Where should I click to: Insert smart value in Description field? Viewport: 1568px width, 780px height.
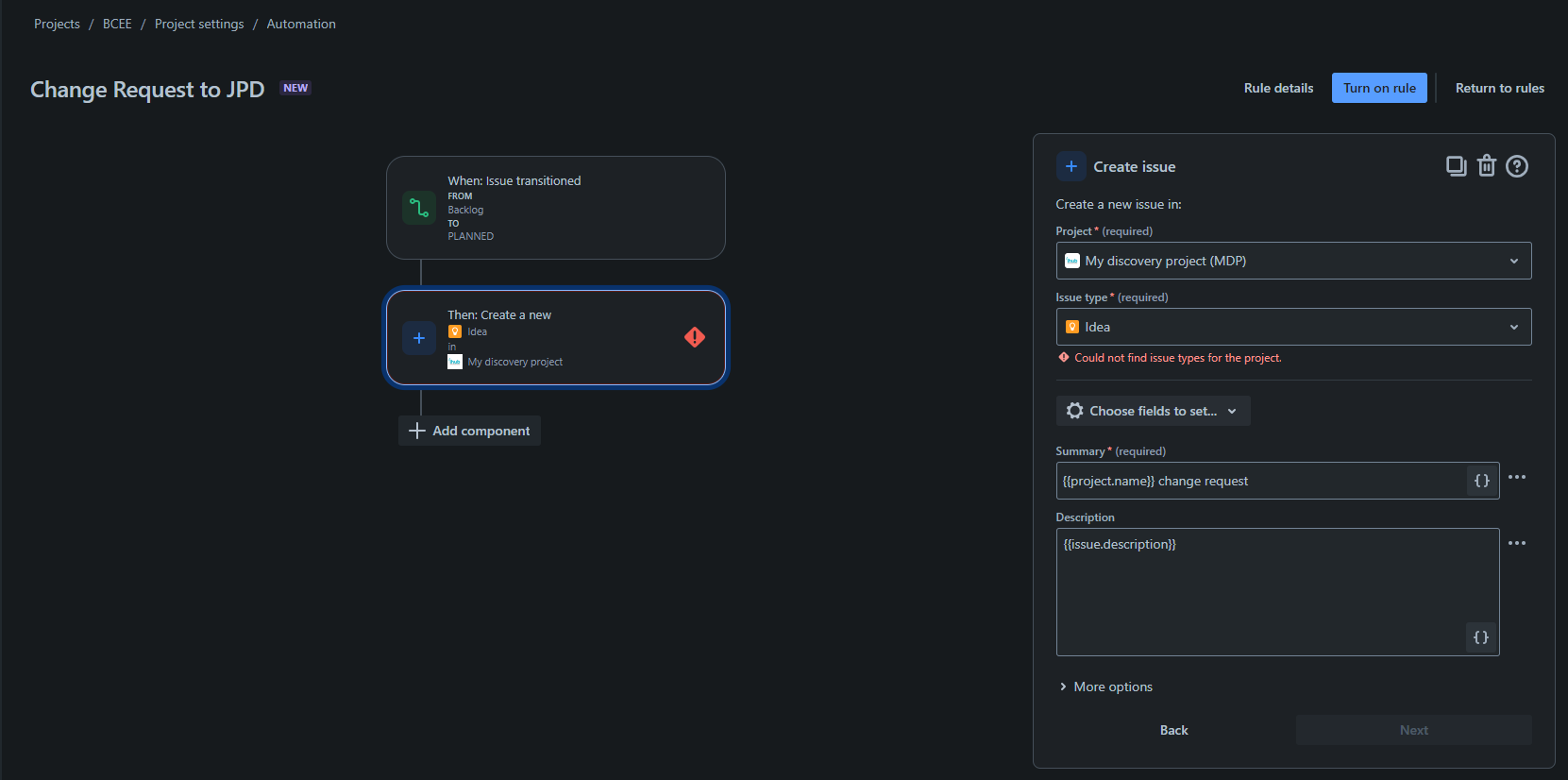(1481, 637)
